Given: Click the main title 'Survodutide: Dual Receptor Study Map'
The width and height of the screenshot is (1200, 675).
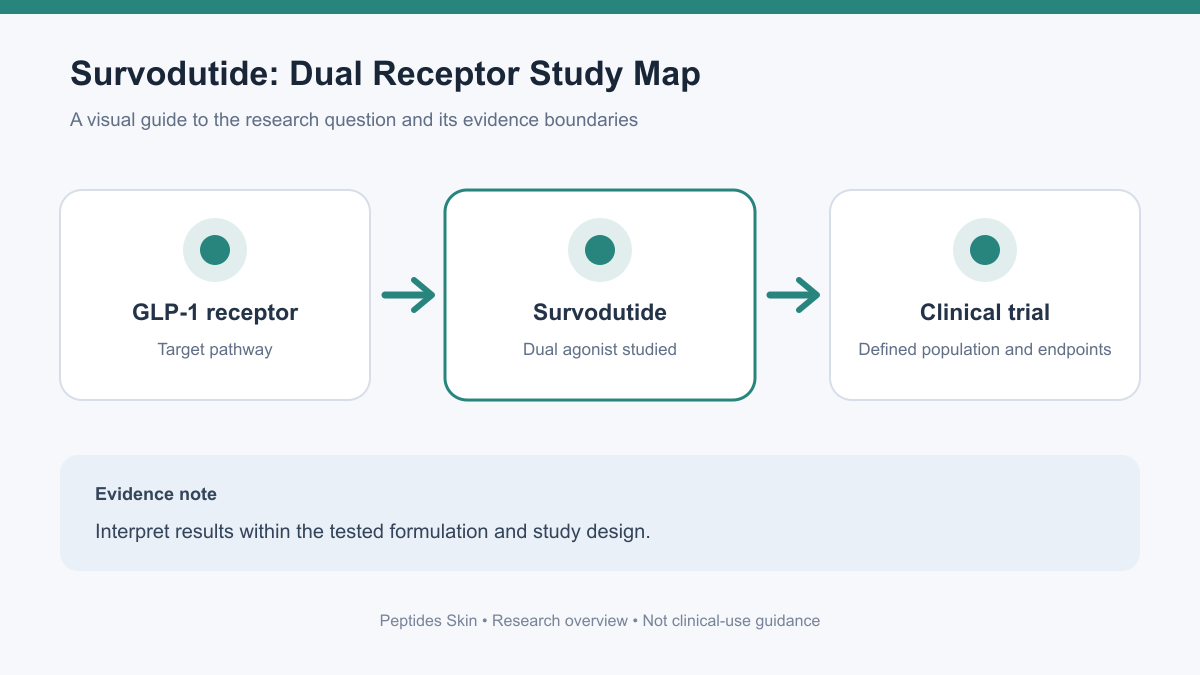Looking at the screenshot, I should (385, 75).
